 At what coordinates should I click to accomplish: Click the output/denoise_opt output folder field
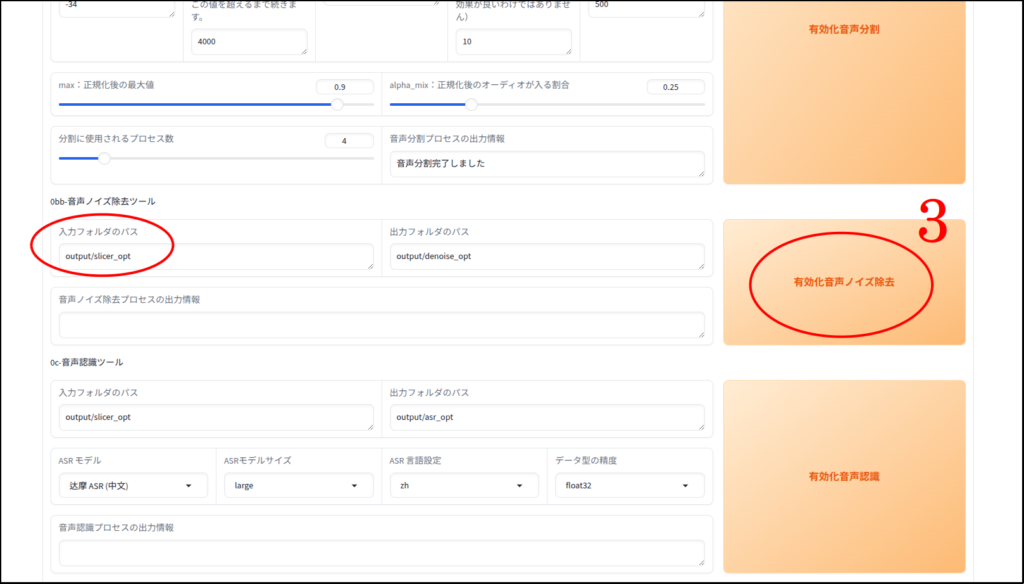click(546, 257)
